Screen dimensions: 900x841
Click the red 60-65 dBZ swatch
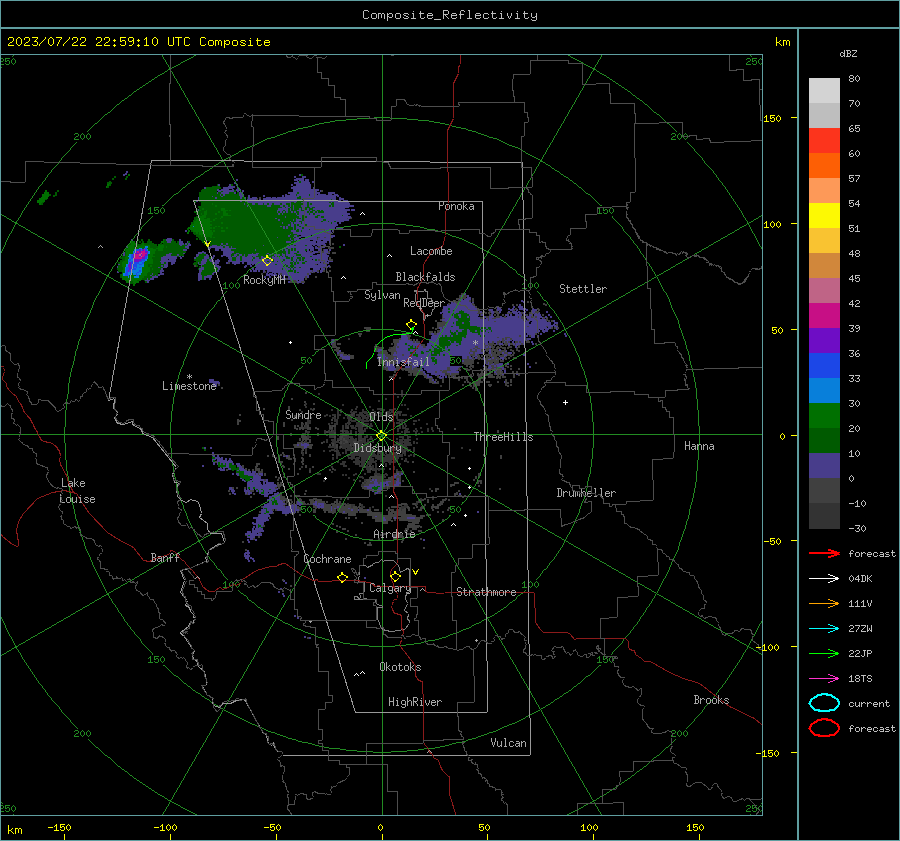coord(824,140)
